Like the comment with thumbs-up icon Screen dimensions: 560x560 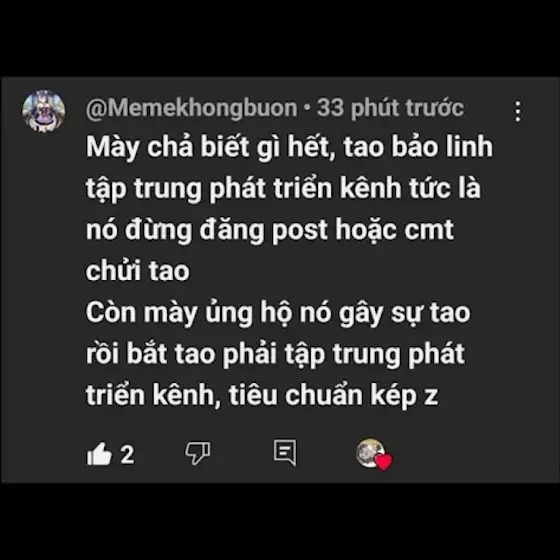coord(99,454)
